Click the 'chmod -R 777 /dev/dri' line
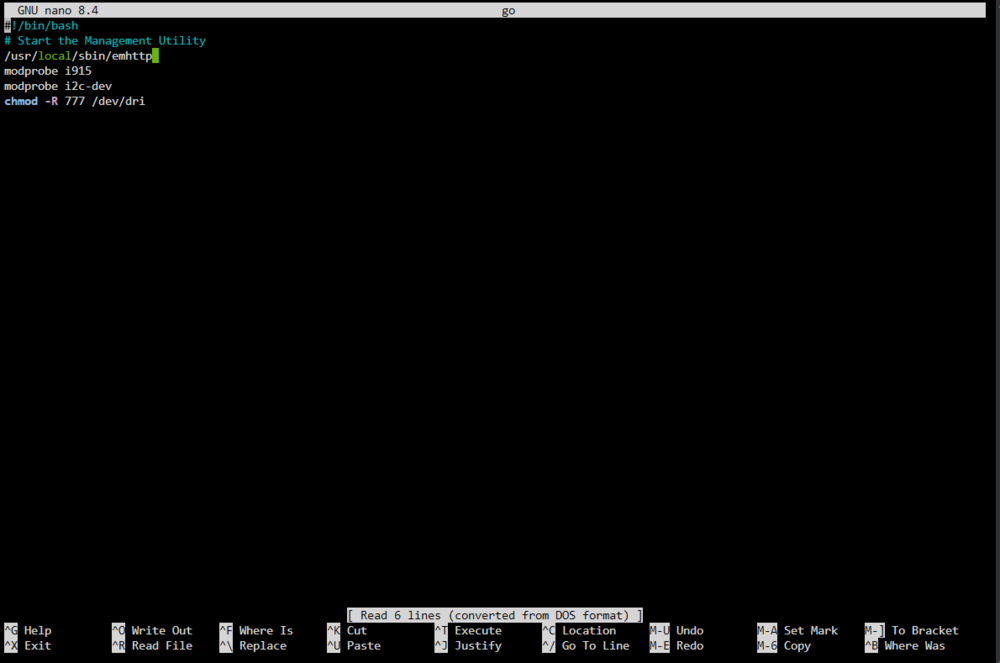This screenshot has width=1000, height=663. point(75,101)
